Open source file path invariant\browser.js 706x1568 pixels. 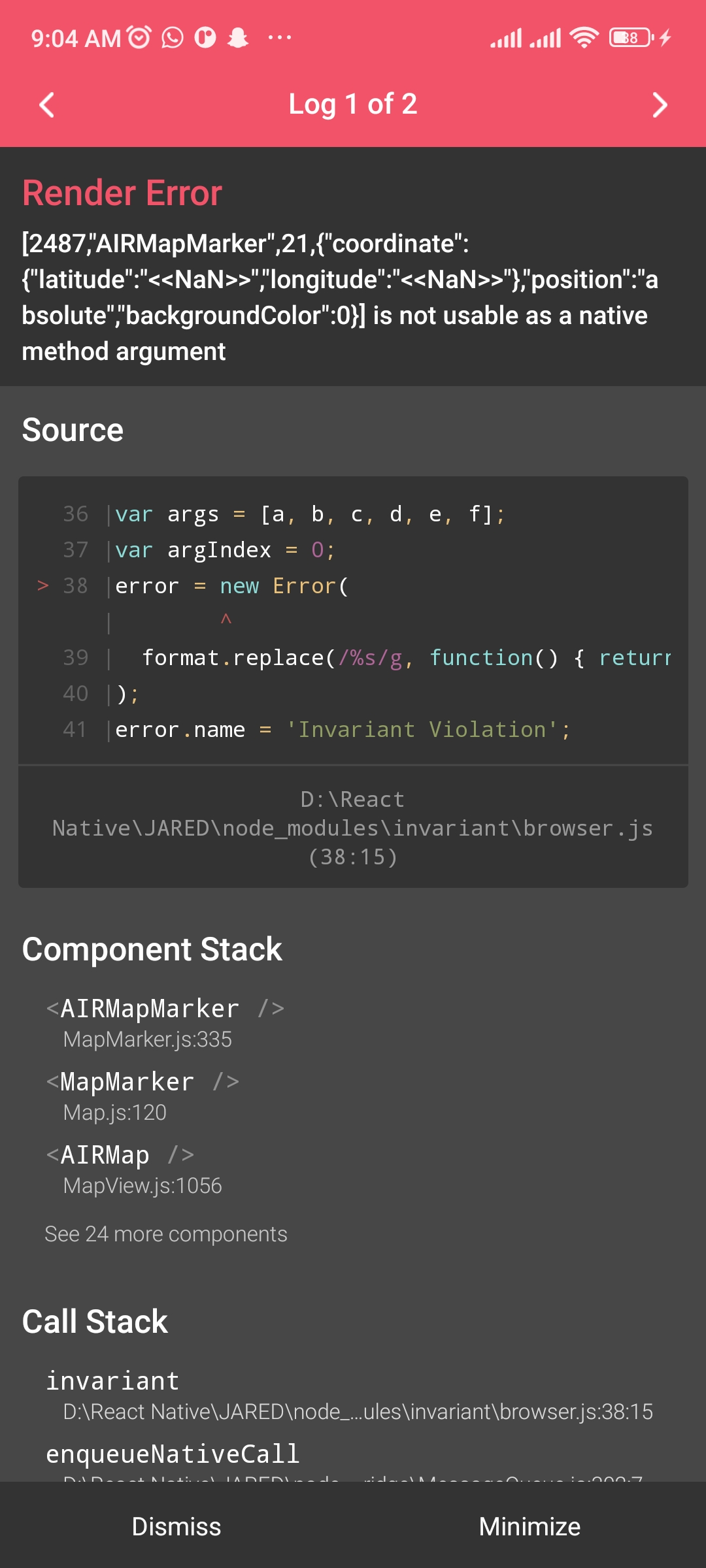(x=353, y=828)
